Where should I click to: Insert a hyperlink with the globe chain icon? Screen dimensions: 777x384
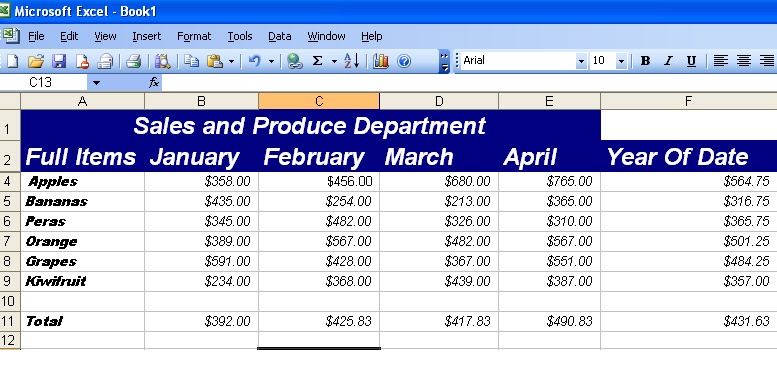(295, 61)
